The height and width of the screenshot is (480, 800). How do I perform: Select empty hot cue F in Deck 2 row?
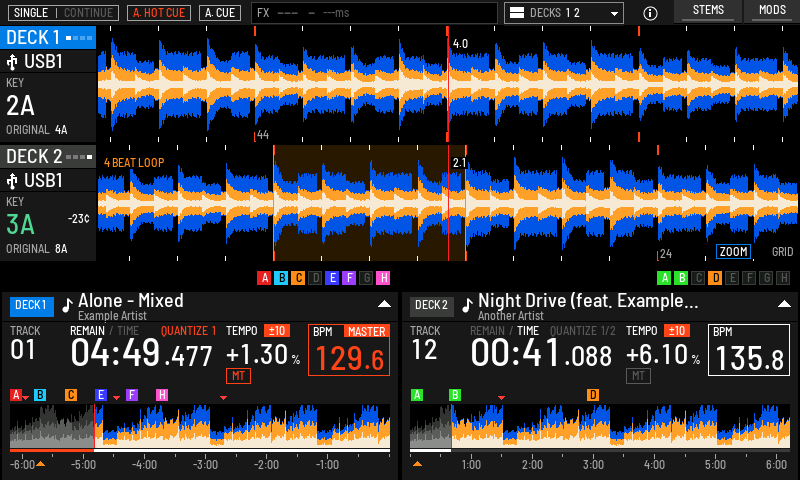(x=749, y=278)
